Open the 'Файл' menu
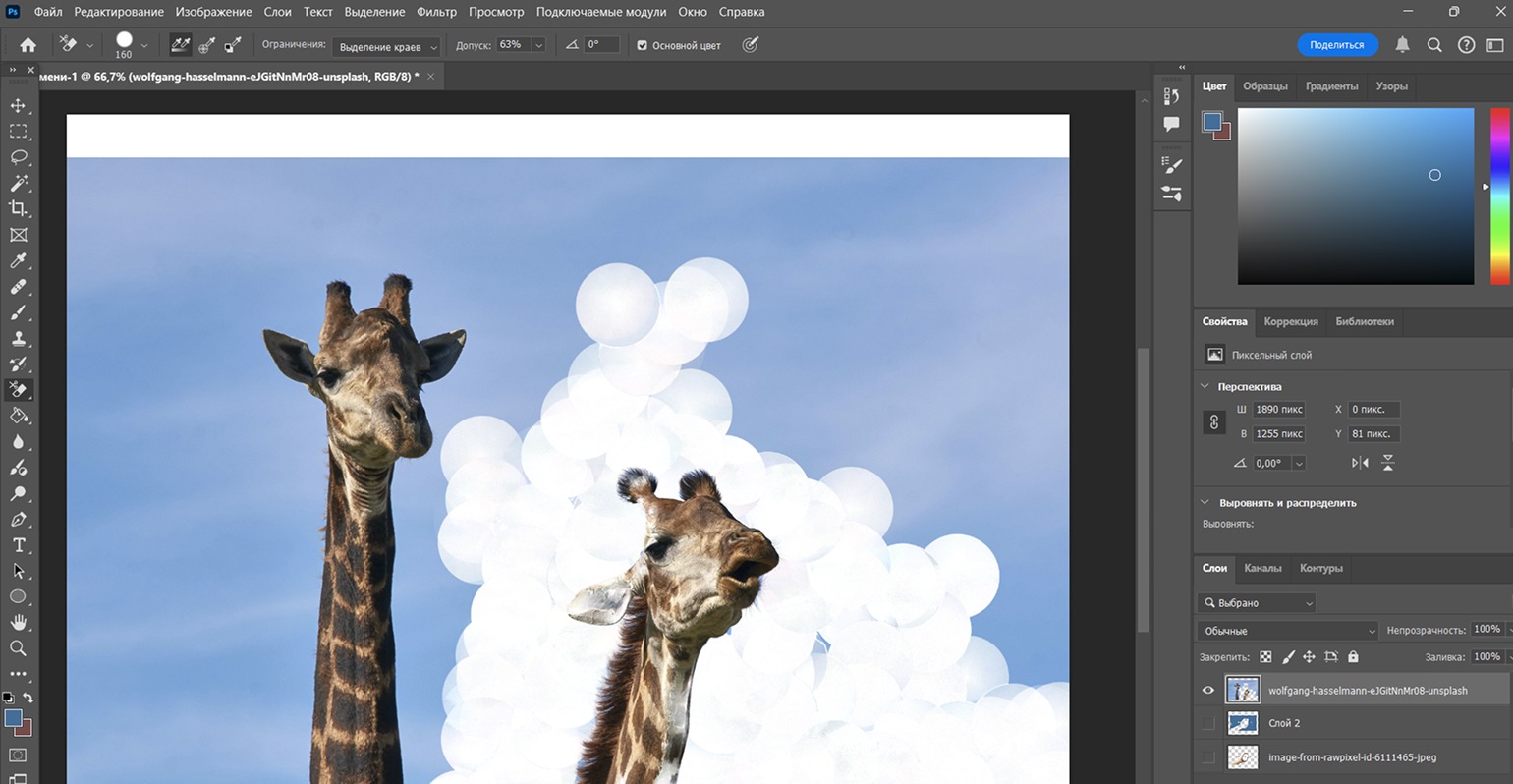Image resolution: width=1513 pixels, height=784 pixels. pyautogui.click(x=47, y=12)
